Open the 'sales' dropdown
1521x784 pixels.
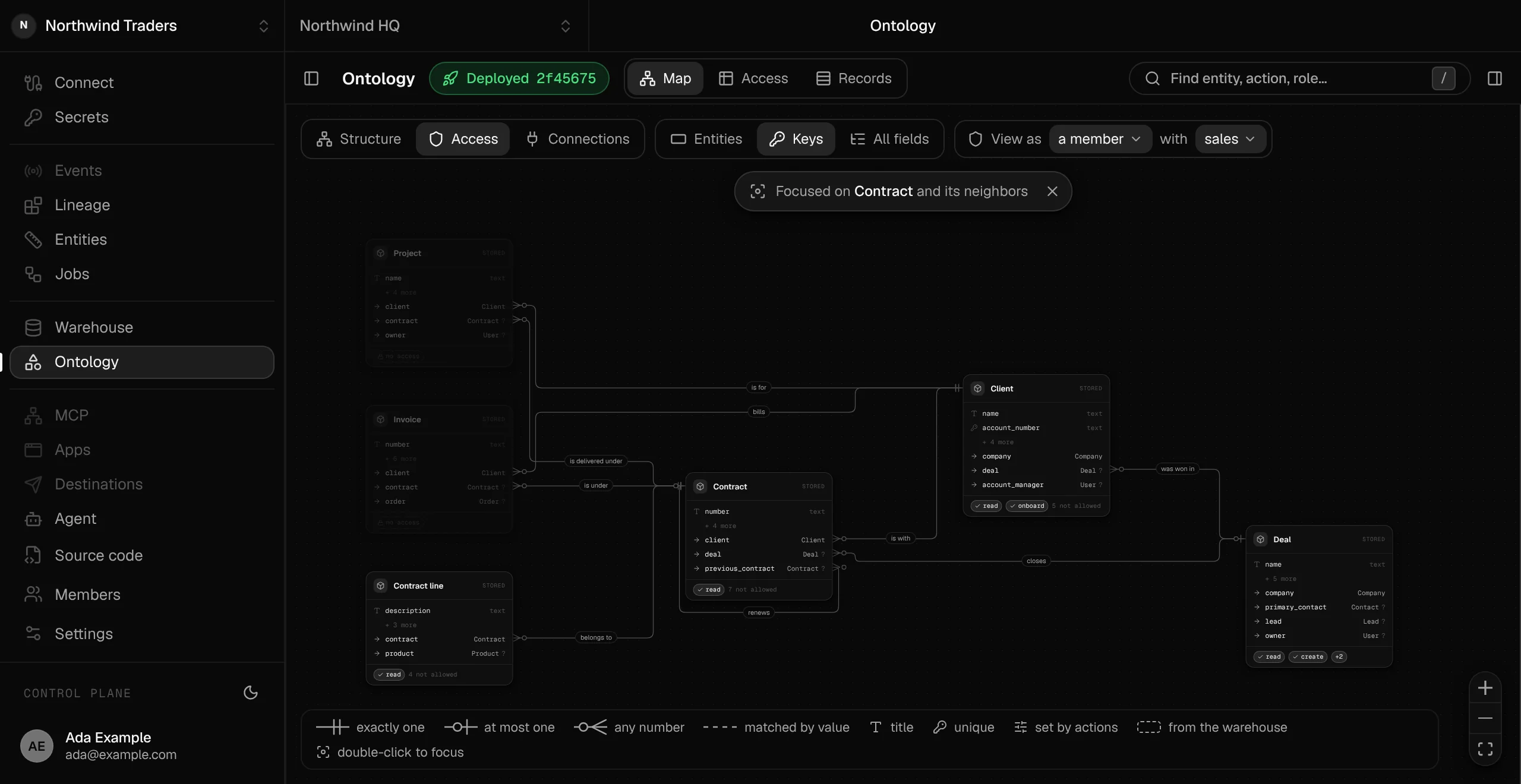click(x=1230, y=139)
